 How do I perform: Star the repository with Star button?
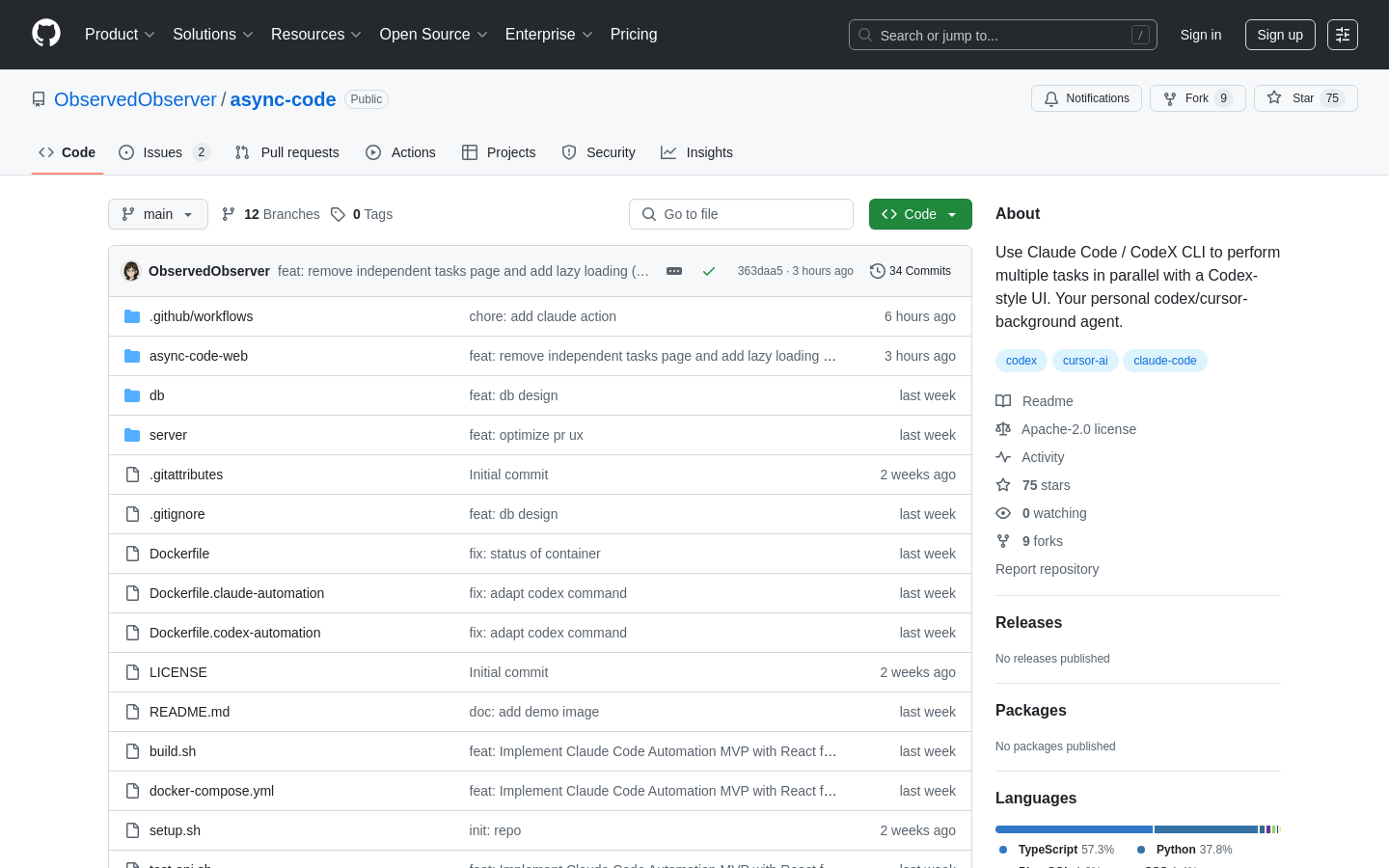click(x=1306, y=98)
